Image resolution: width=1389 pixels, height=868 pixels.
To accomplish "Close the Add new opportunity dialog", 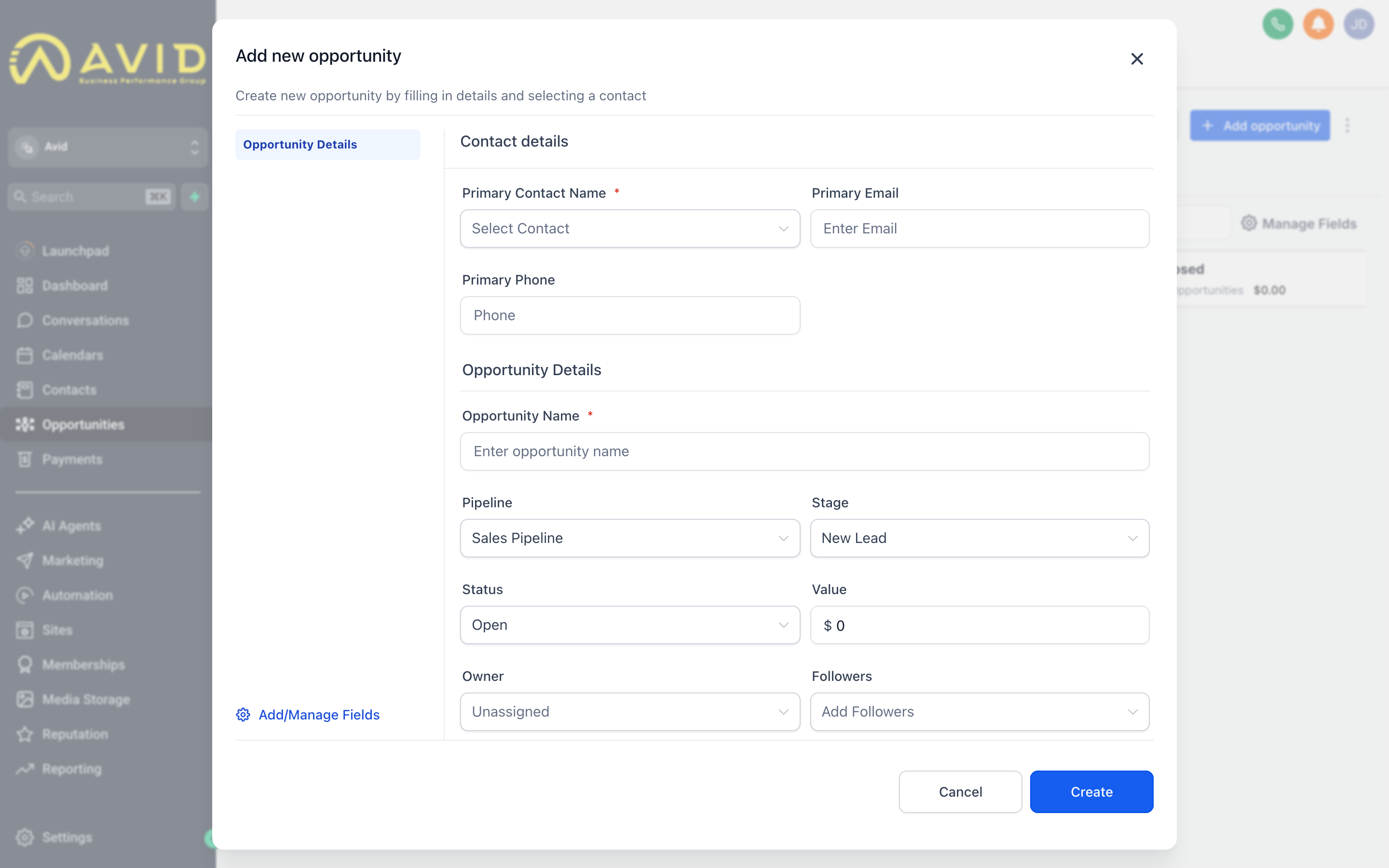I will (x=1136, y=58).
